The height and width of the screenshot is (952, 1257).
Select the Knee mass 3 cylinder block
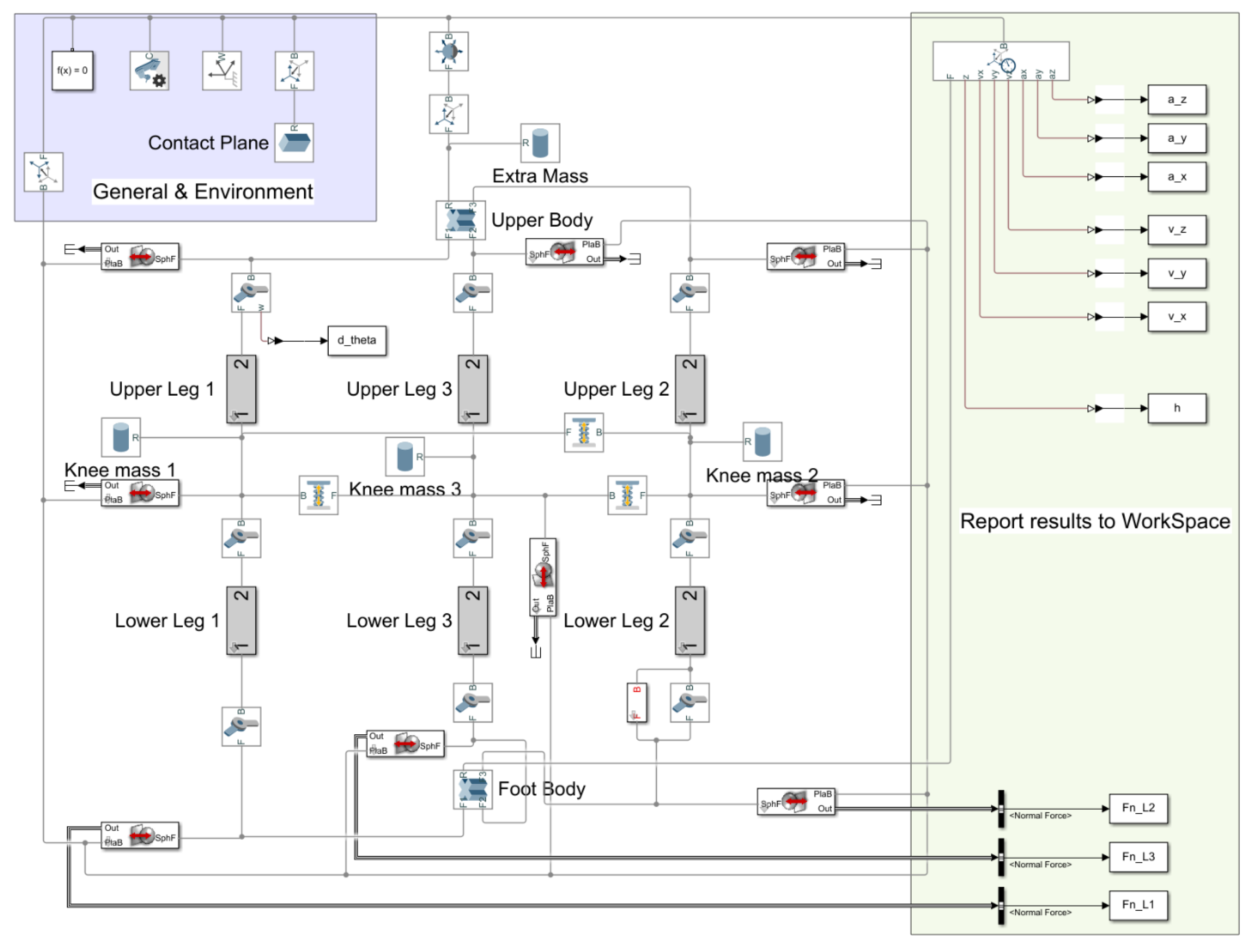click(x=405, y=456)
